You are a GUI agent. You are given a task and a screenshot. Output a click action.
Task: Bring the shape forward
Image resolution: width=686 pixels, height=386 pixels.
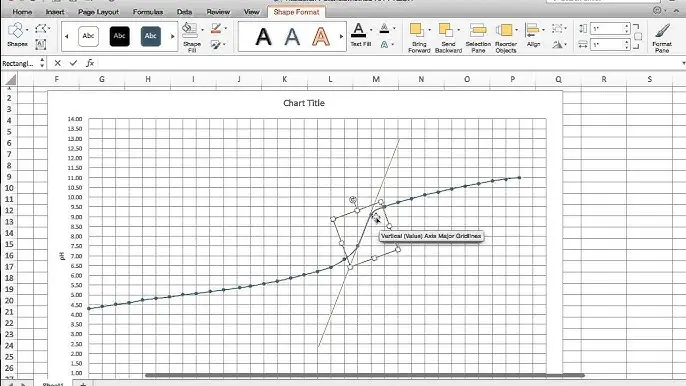[x=416, y=31]
